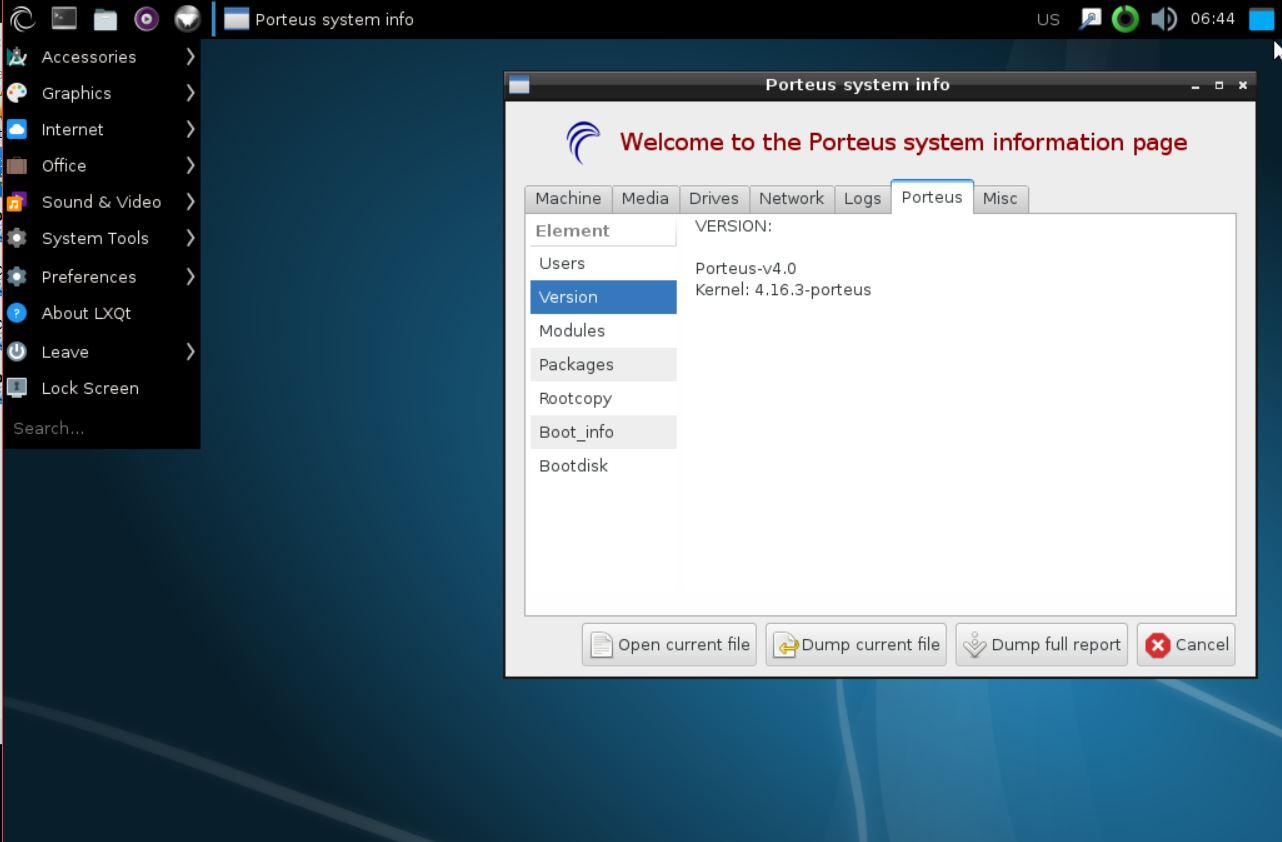This screenshot has height=842, width=1282.
Task: Switch to the Drives tab
Action: (714, 198)
